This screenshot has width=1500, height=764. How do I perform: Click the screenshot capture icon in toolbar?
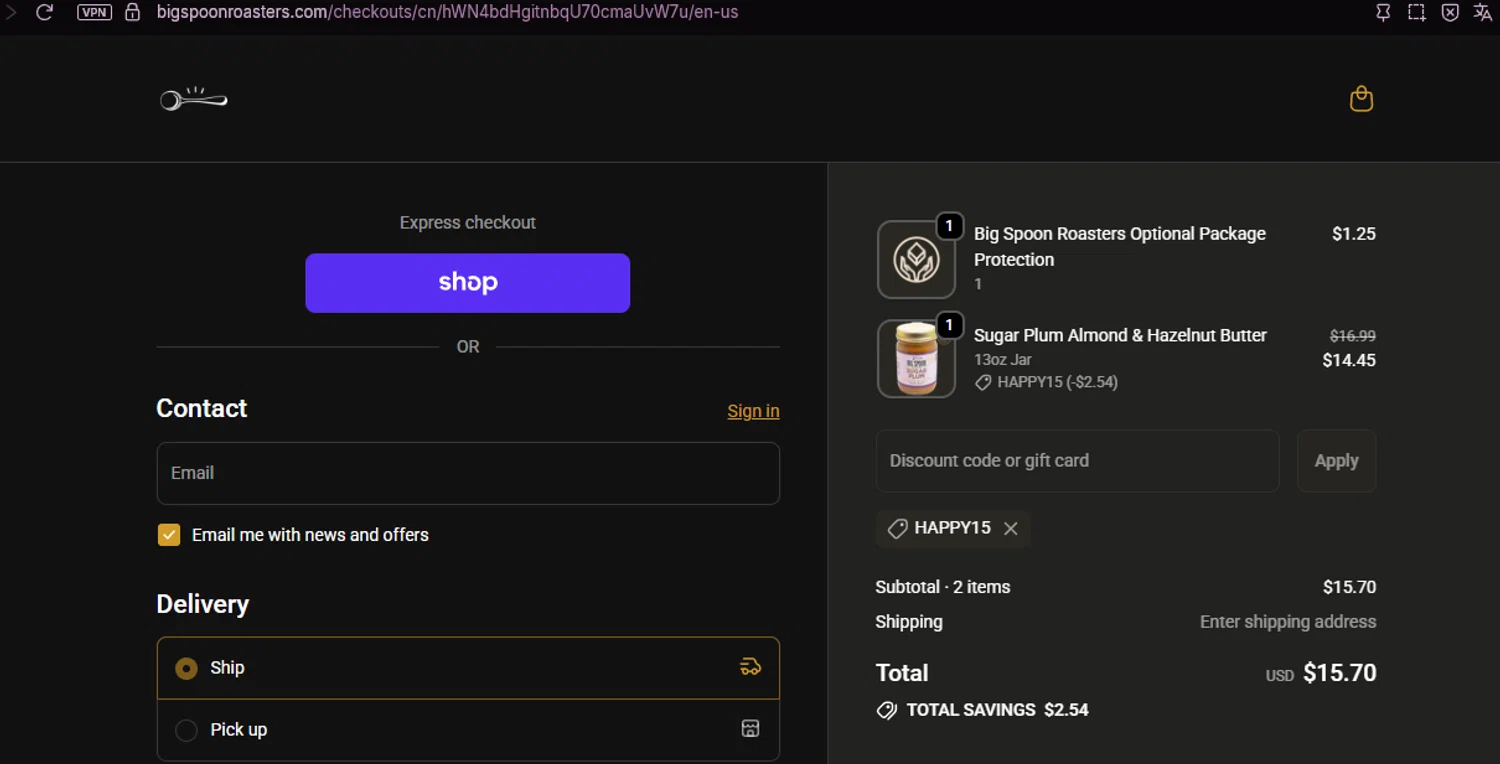coord(1417,13)
